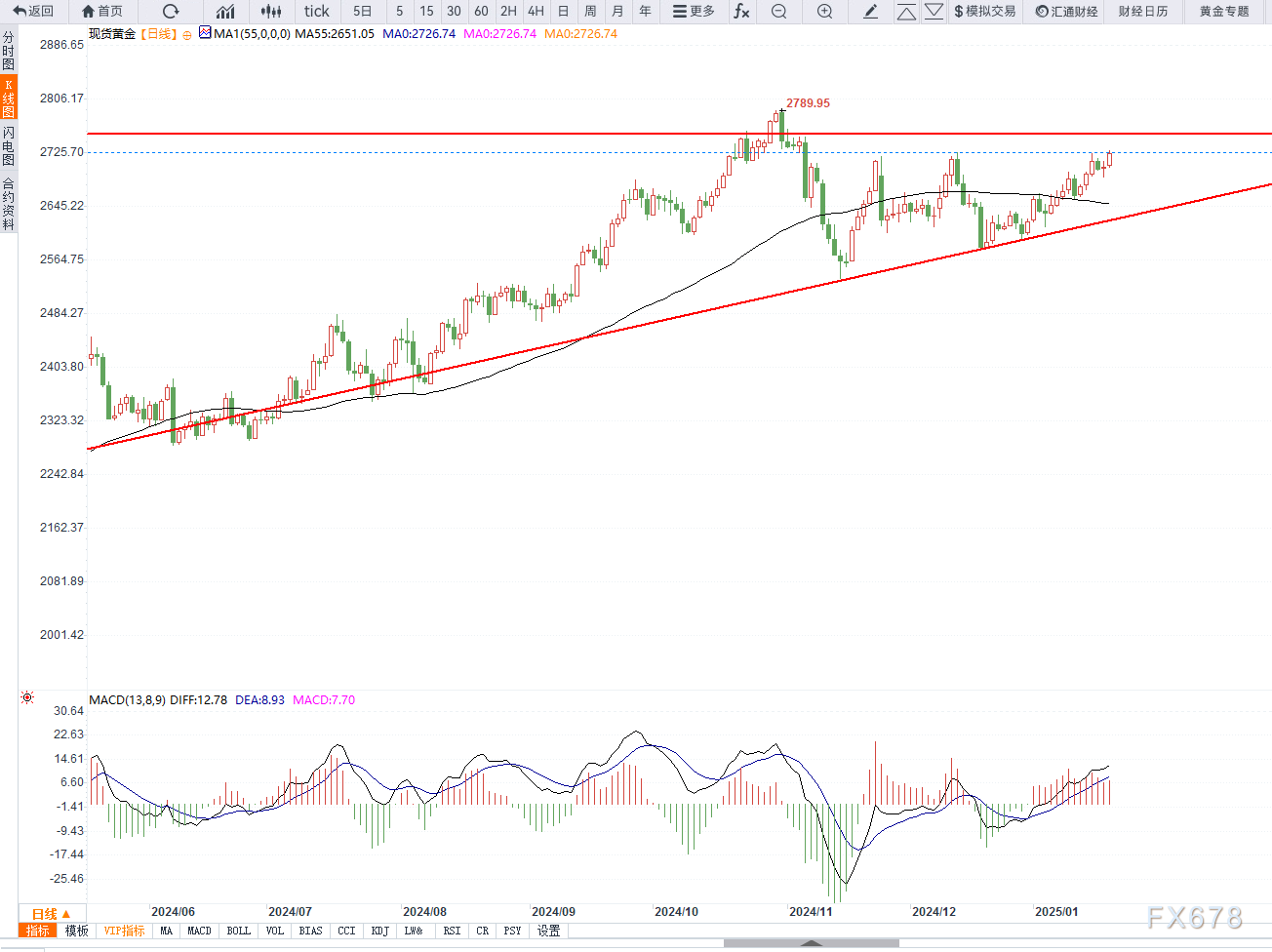
Task: Zoom in using the plus magnifier
Action: point(824,12)
